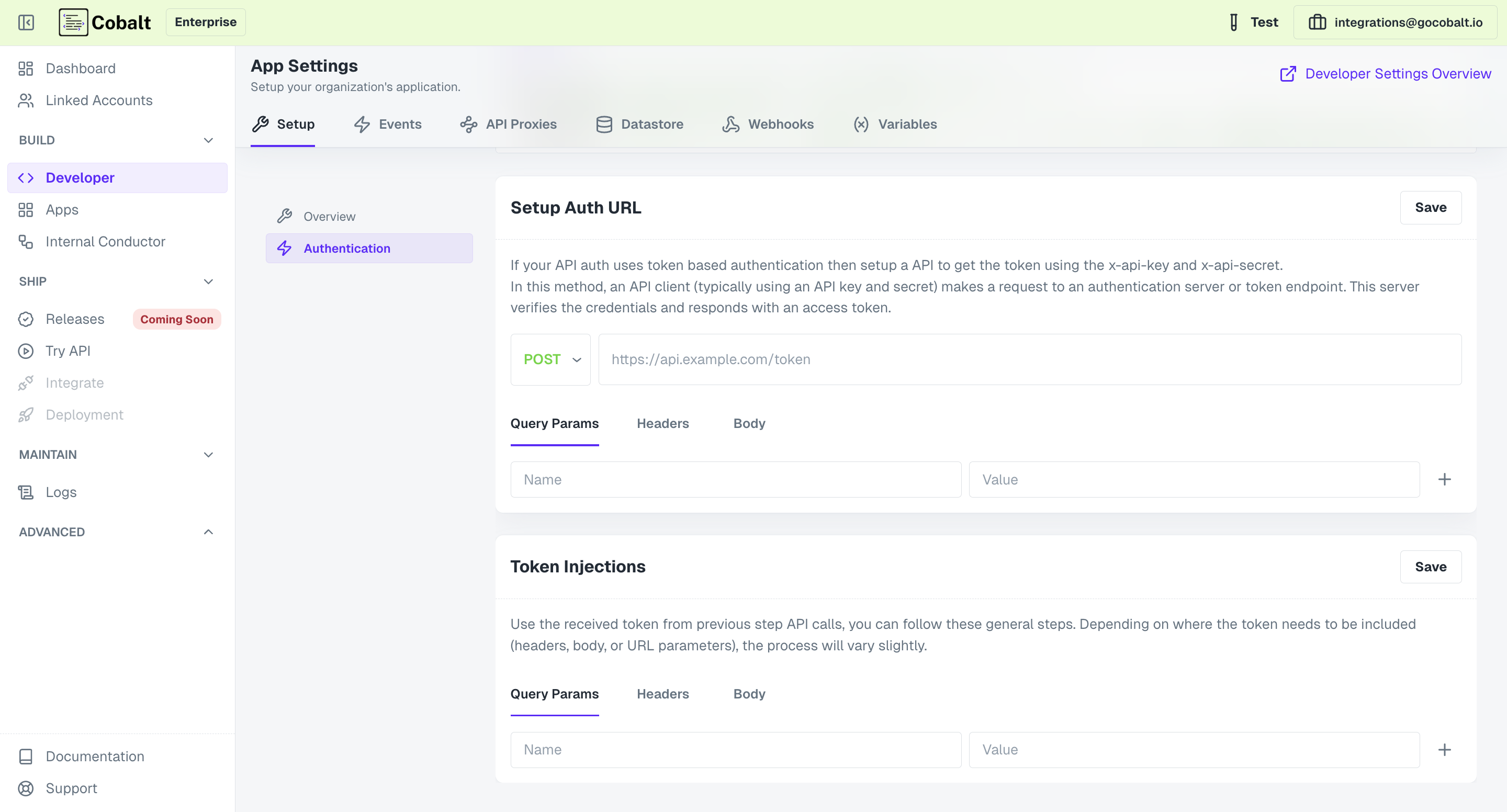Add query param row in Token Injections
The height and width of the screenshot is (812, 1507).
[1444, 749]
